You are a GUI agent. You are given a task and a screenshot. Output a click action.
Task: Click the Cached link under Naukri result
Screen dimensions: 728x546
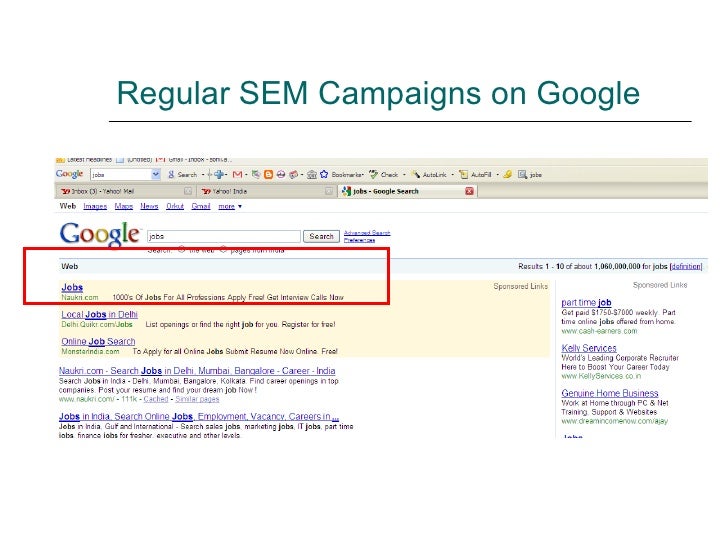tap(156, 399)
